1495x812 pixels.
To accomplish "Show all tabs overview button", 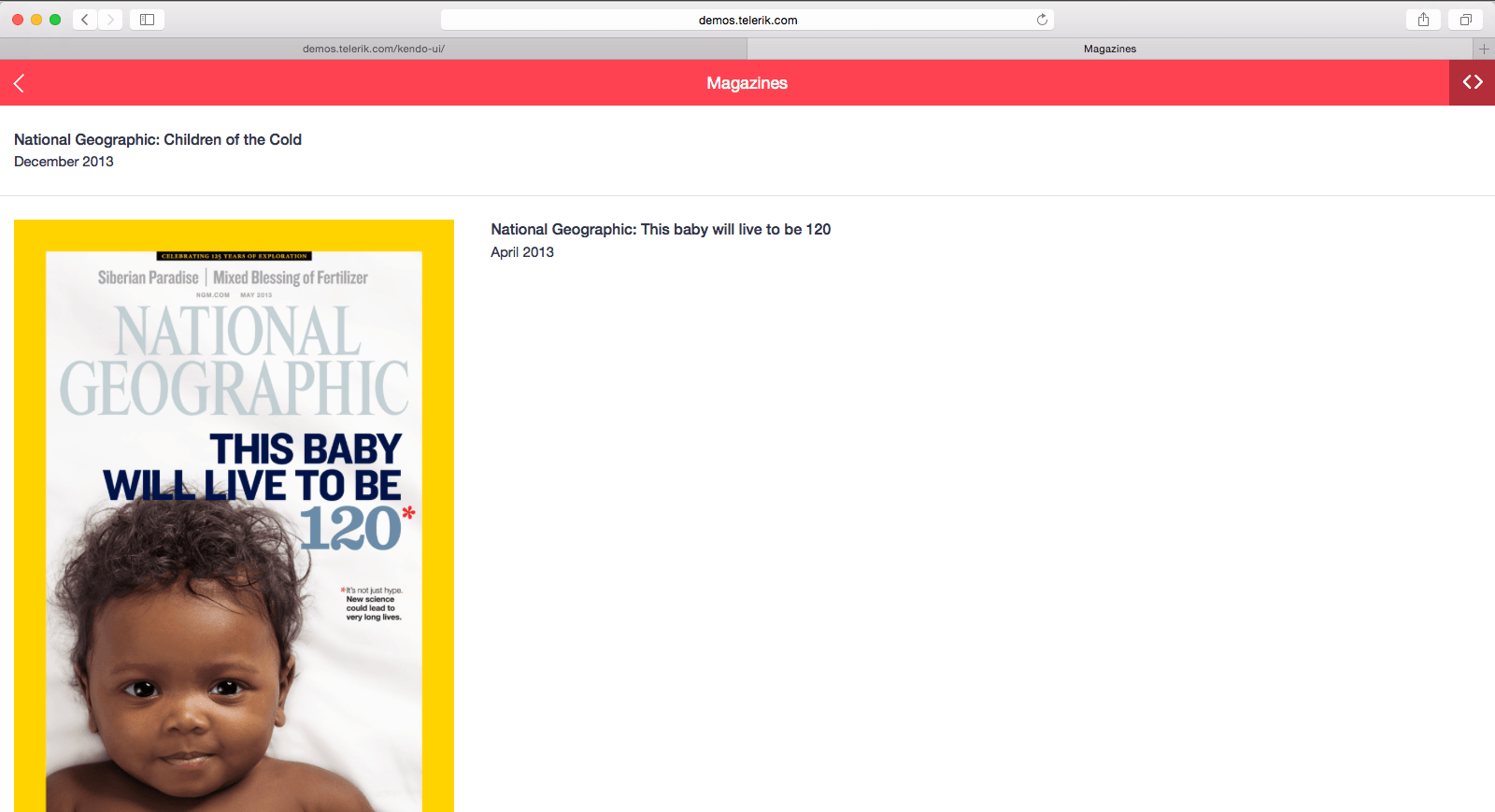I will [1466, 20].
